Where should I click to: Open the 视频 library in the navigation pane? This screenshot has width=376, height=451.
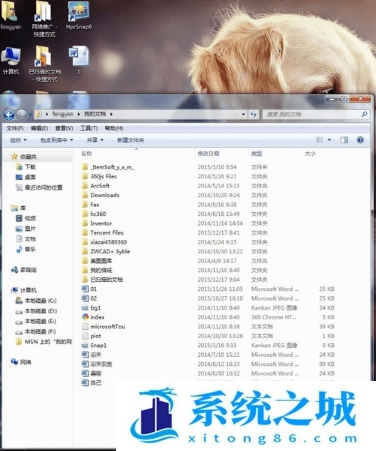[26, 218]
